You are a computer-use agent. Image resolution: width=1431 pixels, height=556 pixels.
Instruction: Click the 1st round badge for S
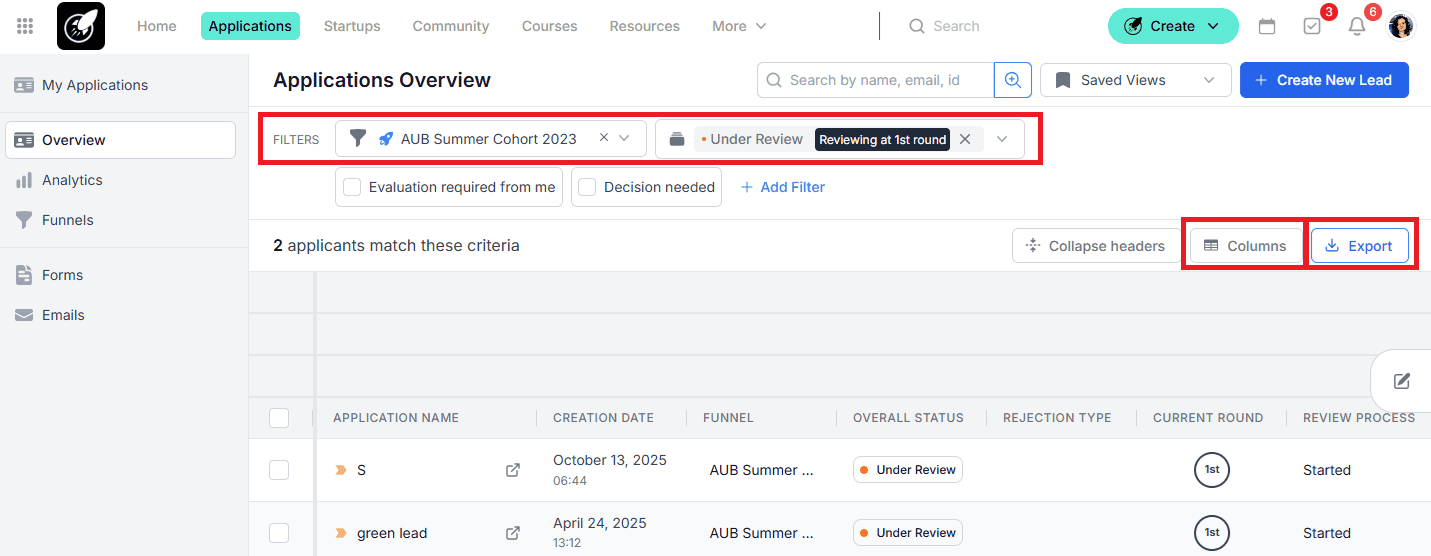point(1212,470)
